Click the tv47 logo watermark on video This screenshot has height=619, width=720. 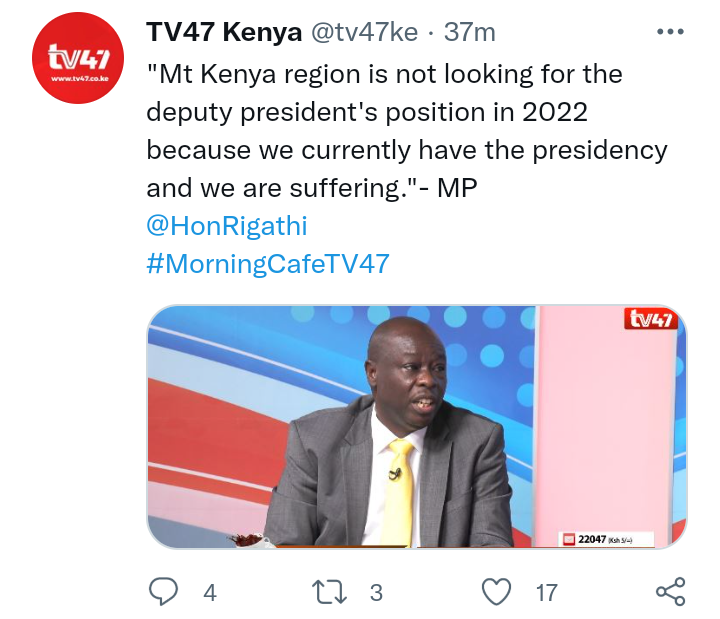tap(651, 319)
